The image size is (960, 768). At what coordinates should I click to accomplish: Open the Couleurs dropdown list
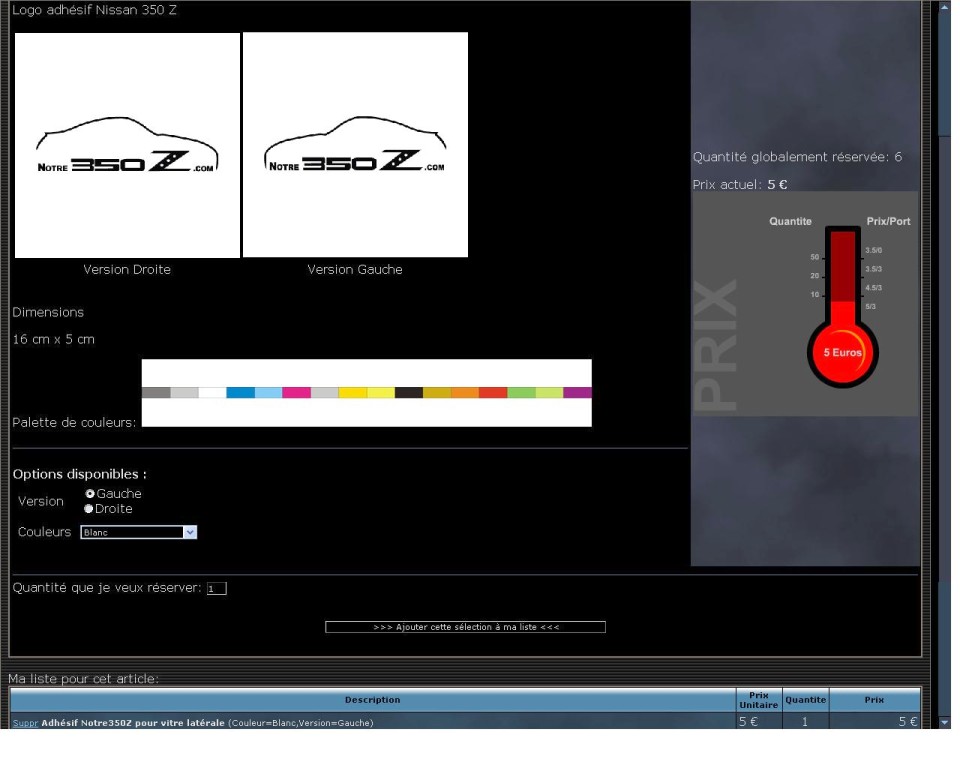click(x=190, y=533)
